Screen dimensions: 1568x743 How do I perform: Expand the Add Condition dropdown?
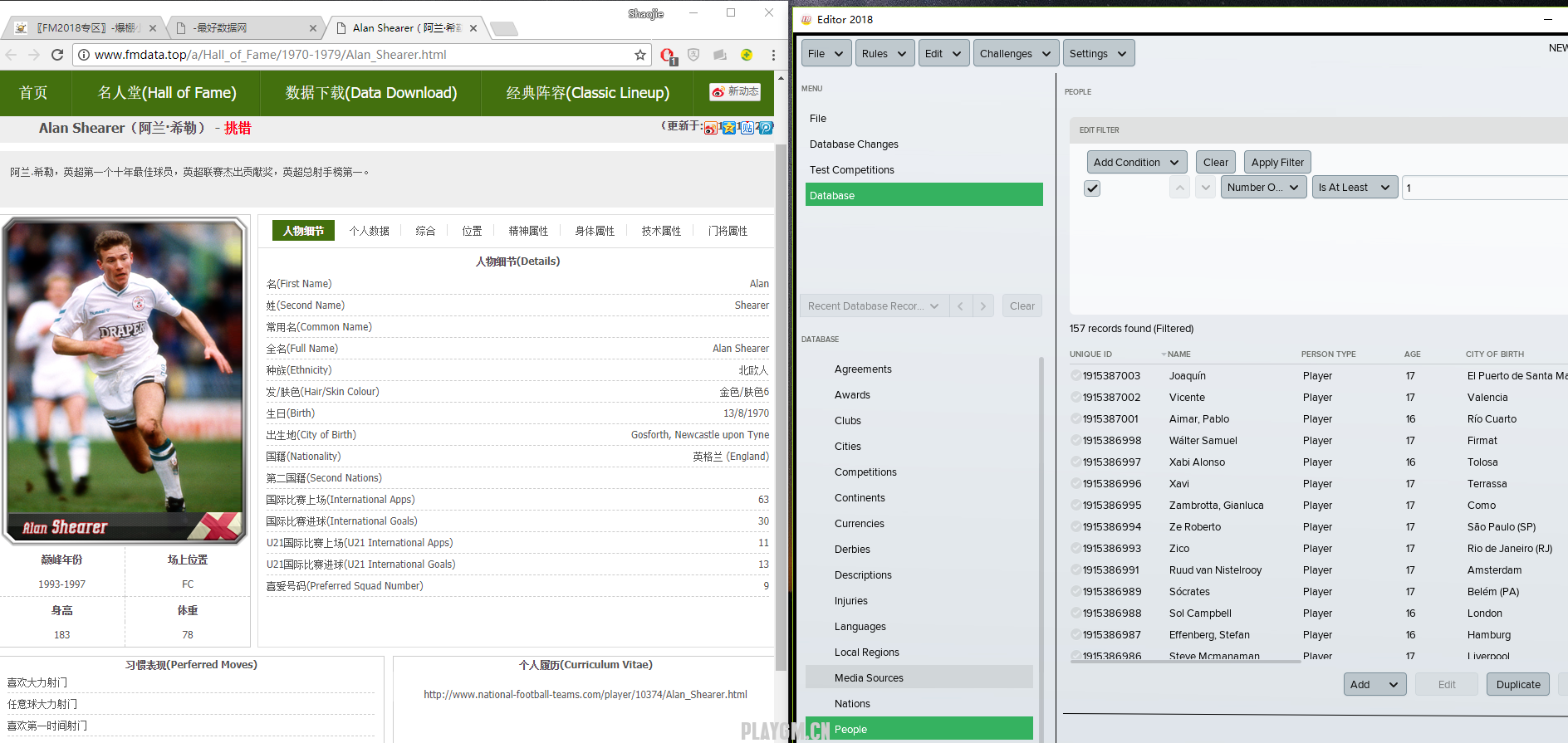[1136, 163]
